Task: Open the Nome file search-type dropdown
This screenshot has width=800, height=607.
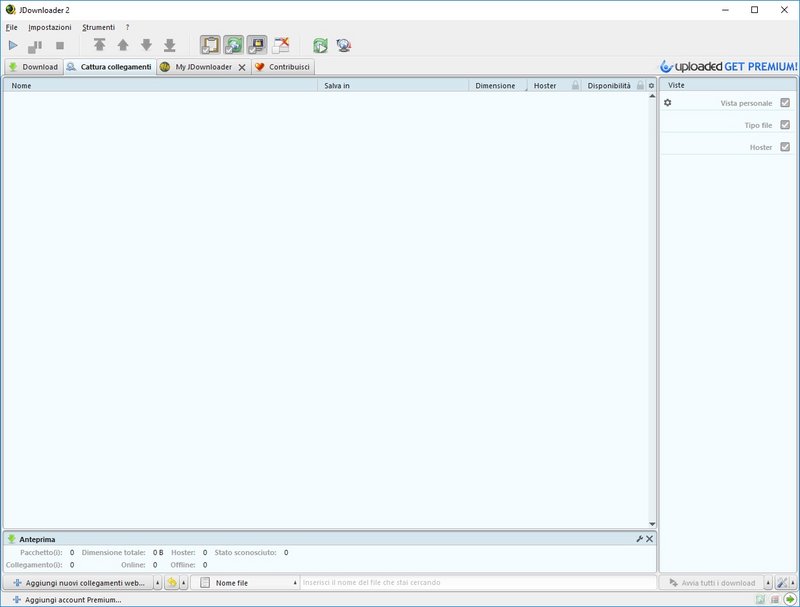Action: pos(245,583)
